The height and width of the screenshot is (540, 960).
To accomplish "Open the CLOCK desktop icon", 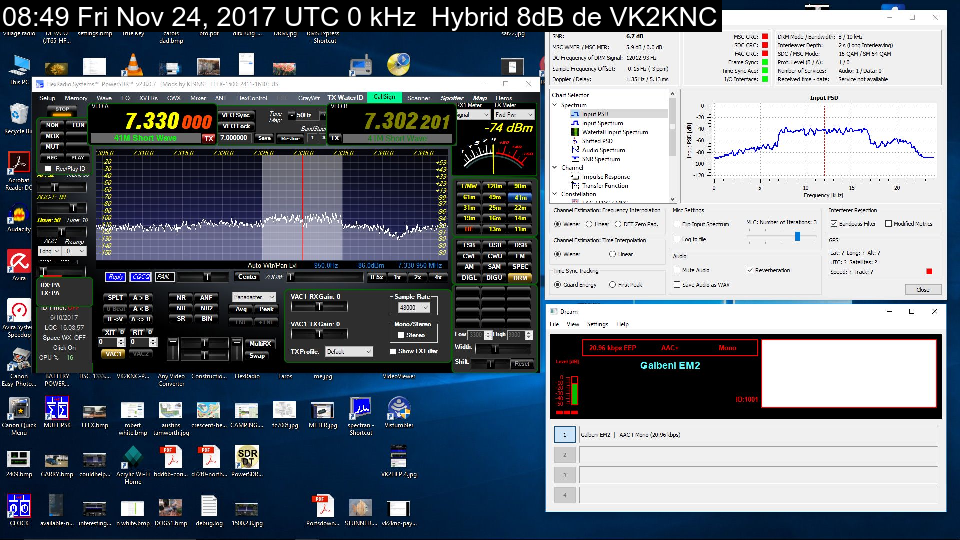I will click(x=18, y=510).
